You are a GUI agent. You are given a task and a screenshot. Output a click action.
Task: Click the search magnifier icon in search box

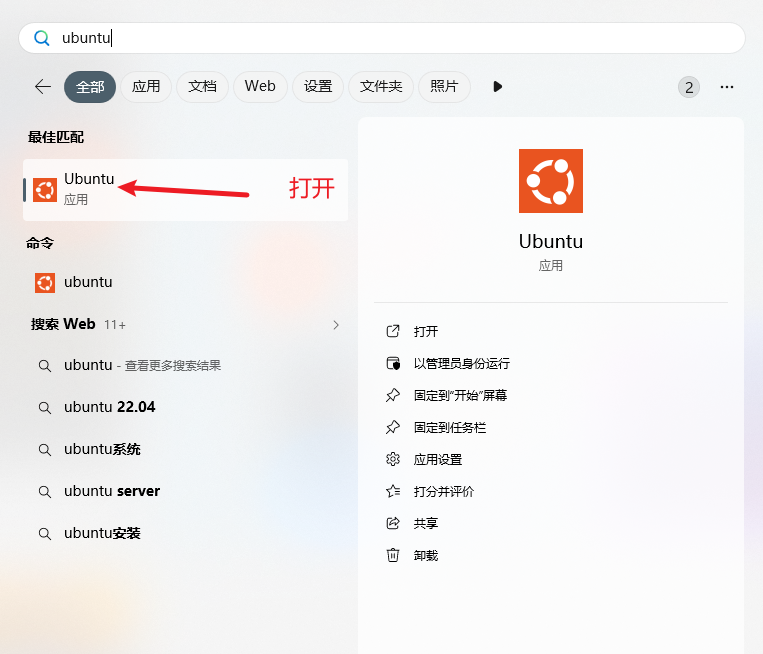click(x=41, y=38)
